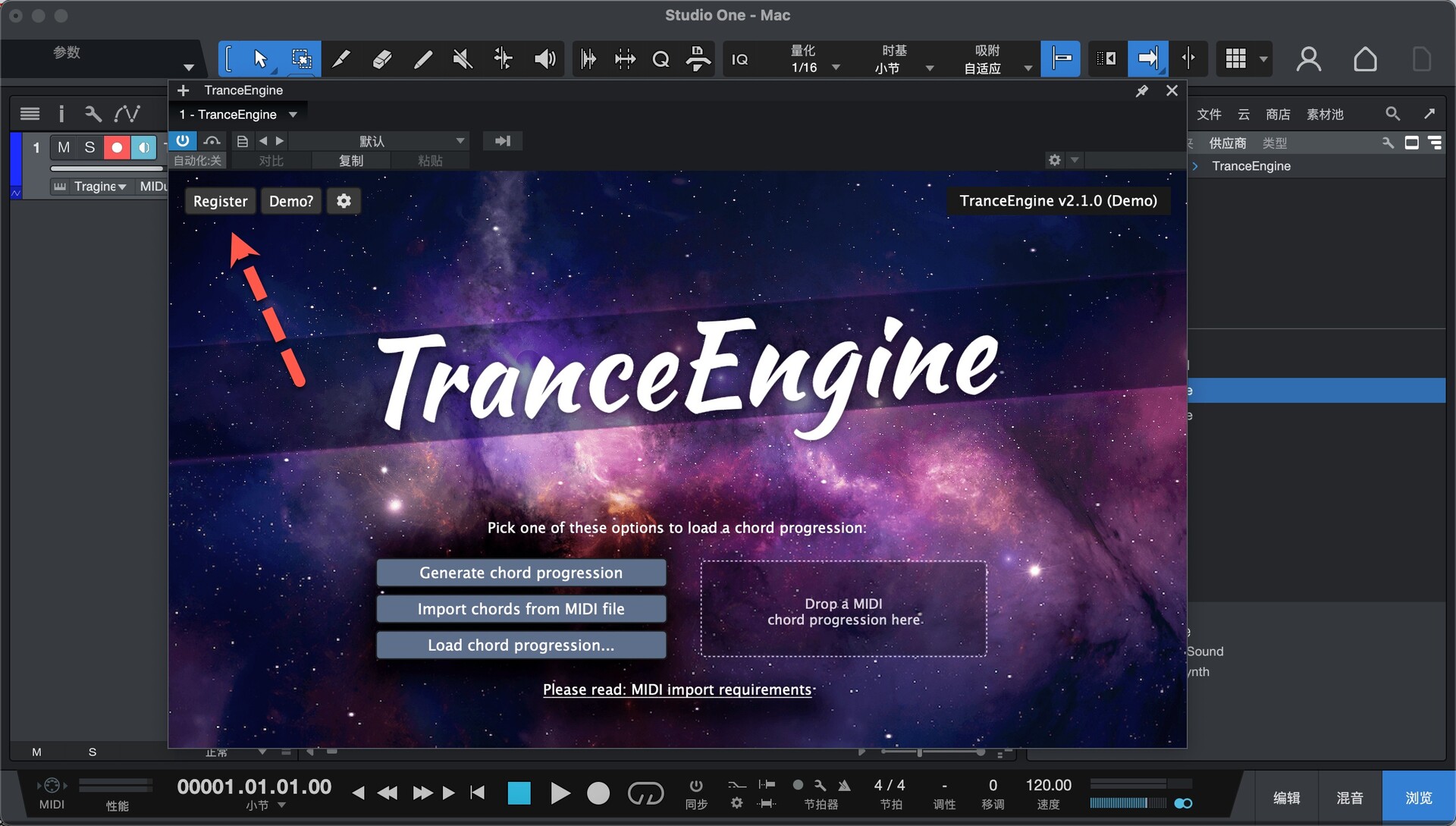
Task: Open TranceEngine settings gear
Action: tap(344, 201)
